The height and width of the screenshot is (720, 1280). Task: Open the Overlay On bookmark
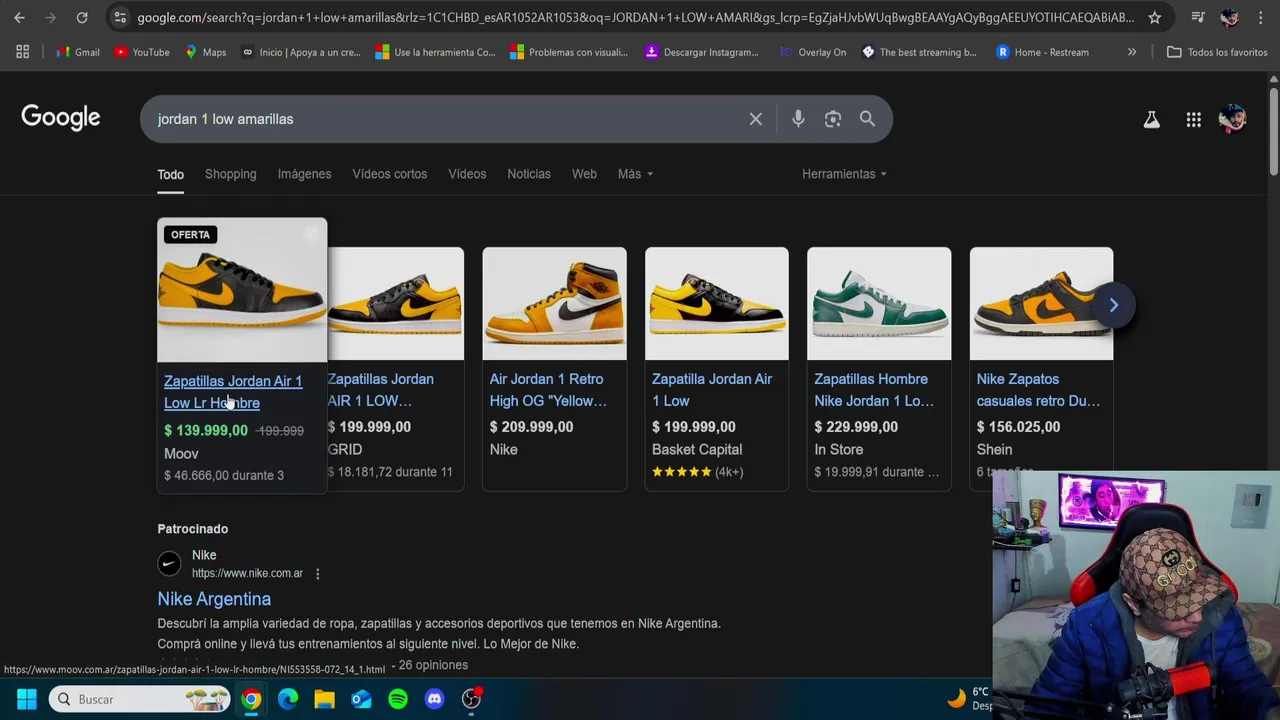[813, 52]
